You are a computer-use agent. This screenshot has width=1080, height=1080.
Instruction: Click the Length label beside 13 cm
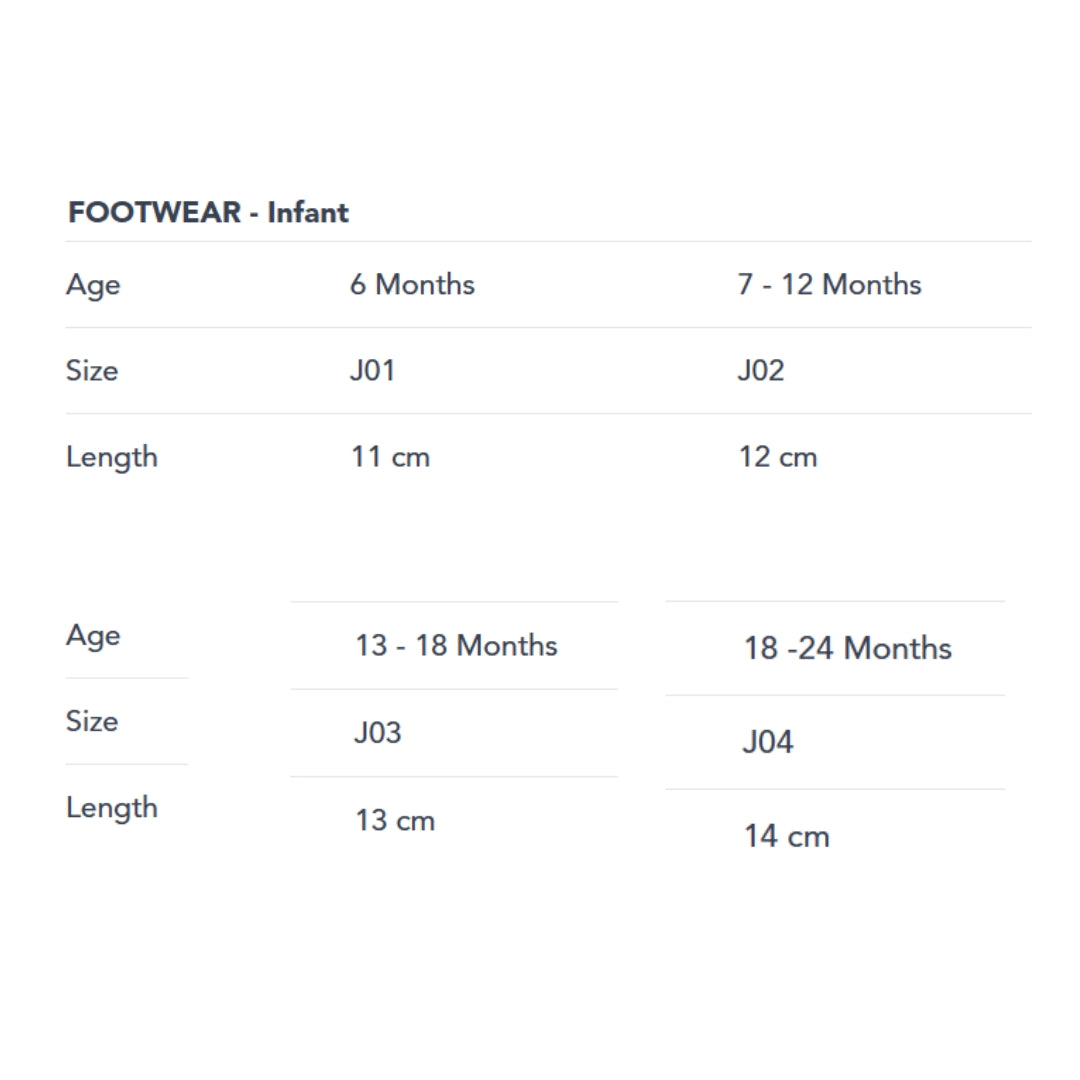[x=112, y=808]
